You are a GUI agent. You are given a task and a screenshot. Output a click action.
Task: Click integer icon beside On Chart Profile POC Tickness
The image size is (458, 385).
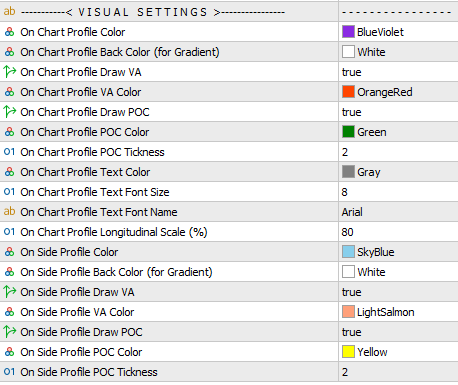click(9, 152)
